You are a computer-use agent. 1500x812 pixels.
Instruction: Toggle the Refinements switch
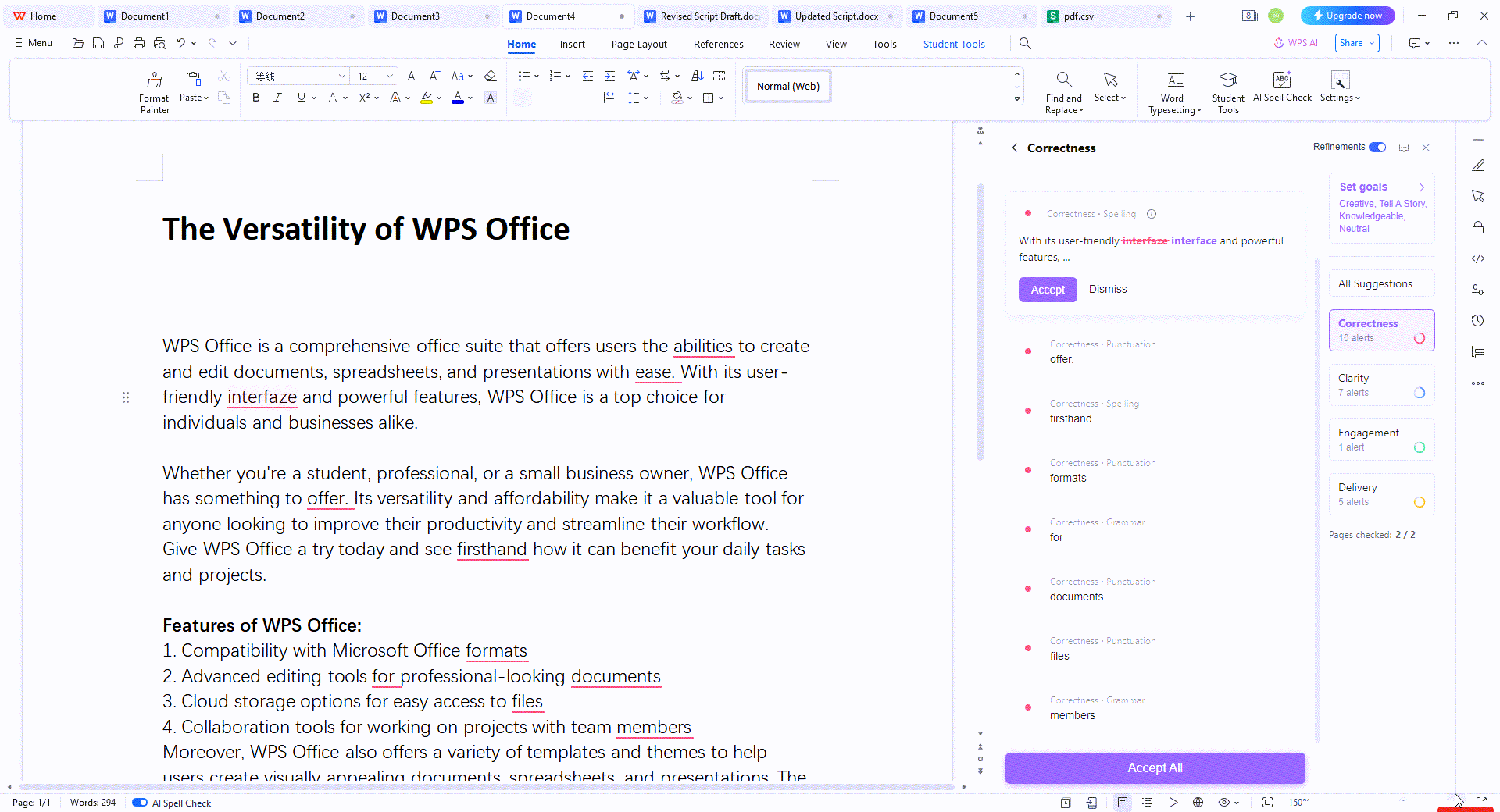click(1377, 147)
